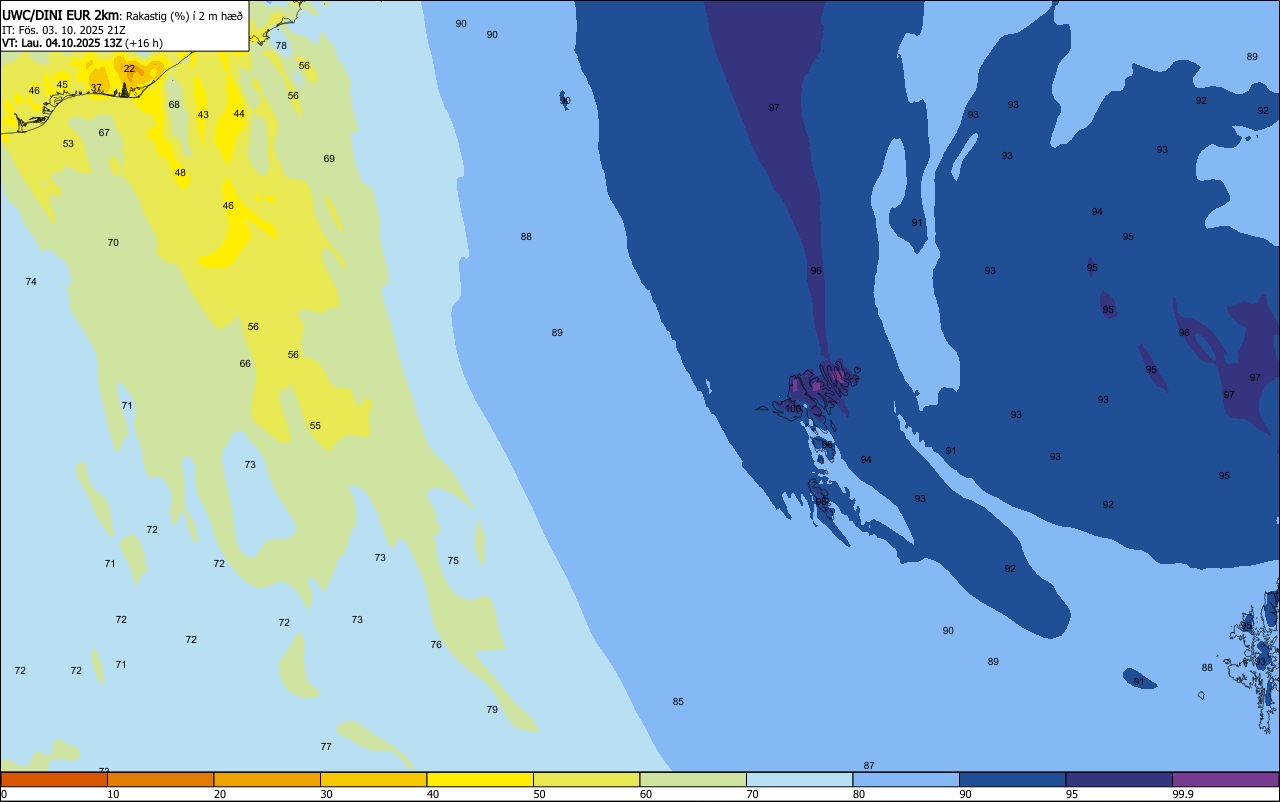The width and height of the screenshot is (1280, 802).
Task: Click the map value "66"
Action: 245,364
